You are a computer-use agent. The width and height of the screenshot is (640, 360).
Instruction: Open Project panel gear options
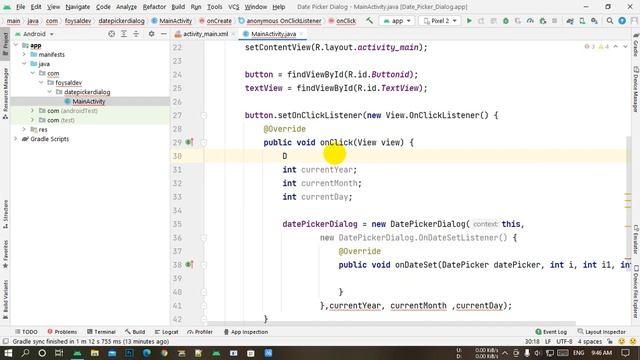tap(151, 34)
